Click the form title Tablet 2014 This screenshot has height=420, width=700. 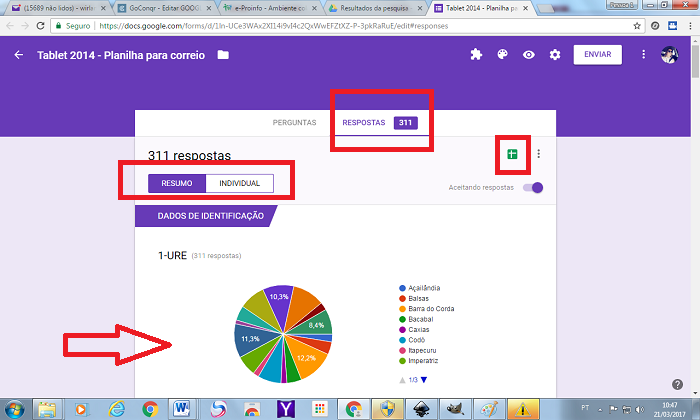click(x=120, y=55)
